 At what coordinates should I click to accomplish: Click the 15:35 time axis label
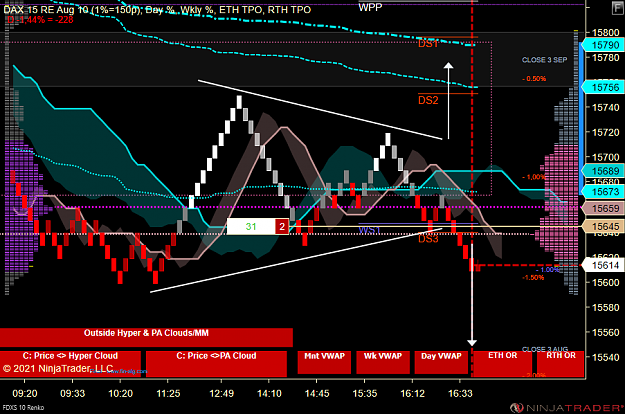365,394
